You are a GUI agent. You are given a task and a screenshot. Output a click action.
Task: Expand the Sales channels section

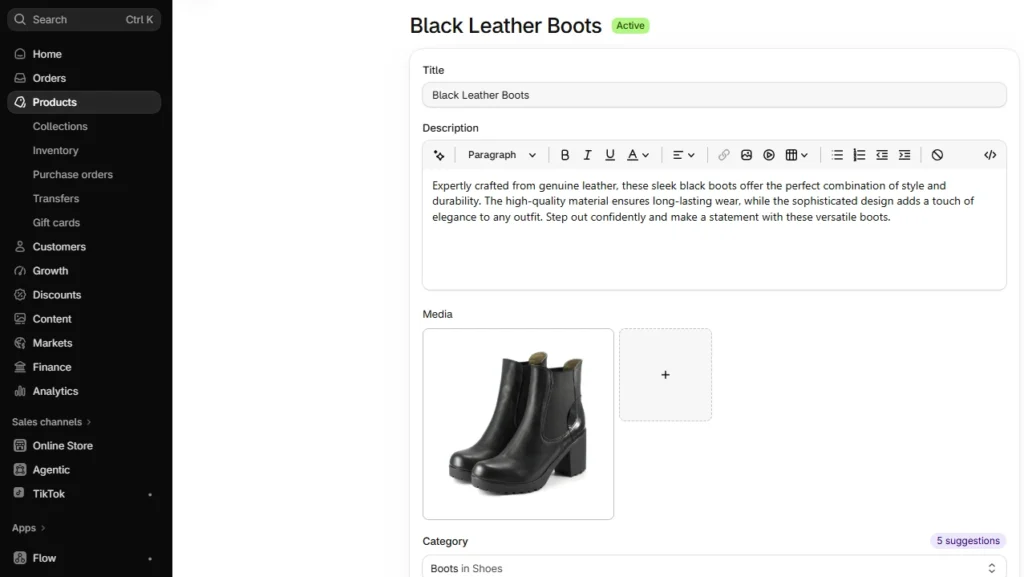(x=51, y=422)
